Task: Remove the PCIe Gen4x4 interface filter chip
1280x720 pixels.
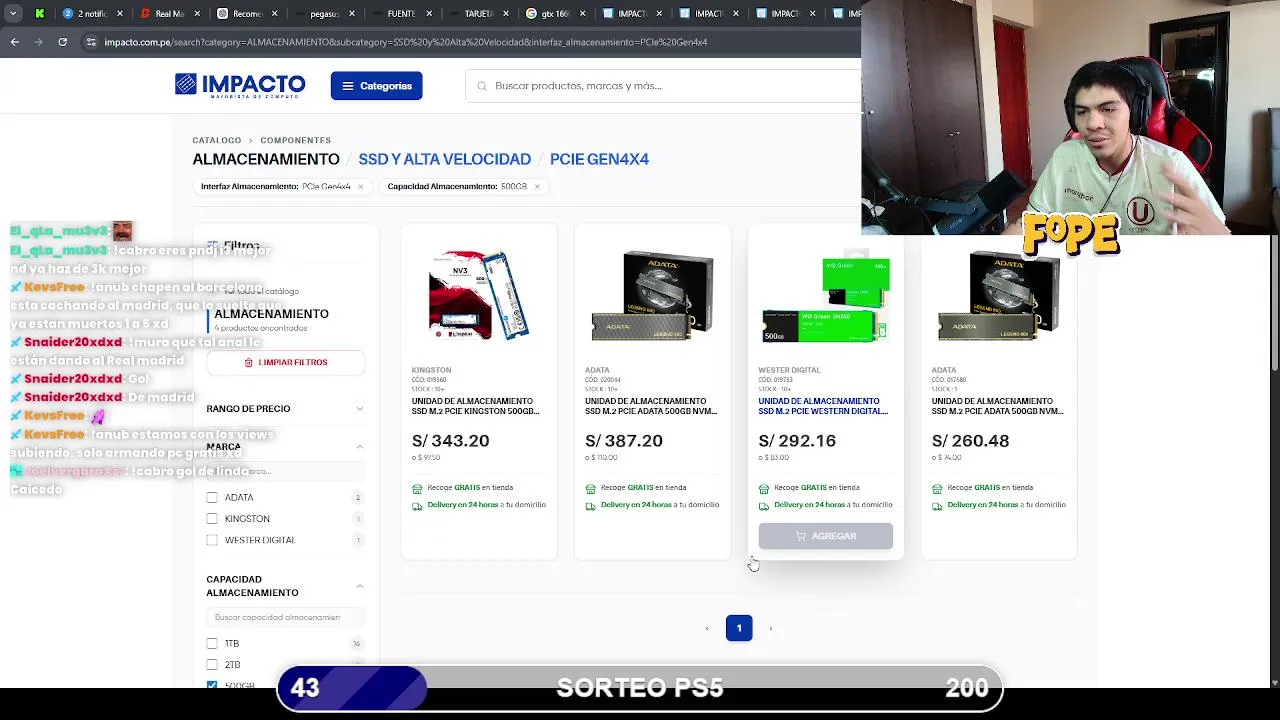Action: (360, 186)
